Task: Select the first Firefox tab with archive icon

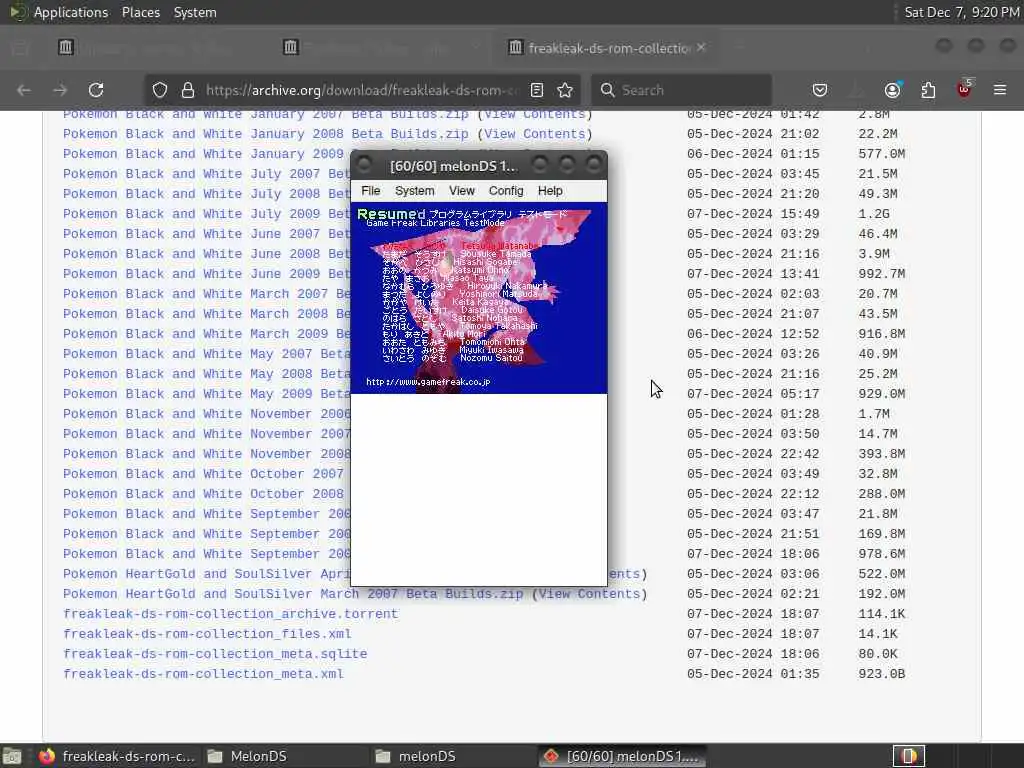Action: [x=65, y=47]
